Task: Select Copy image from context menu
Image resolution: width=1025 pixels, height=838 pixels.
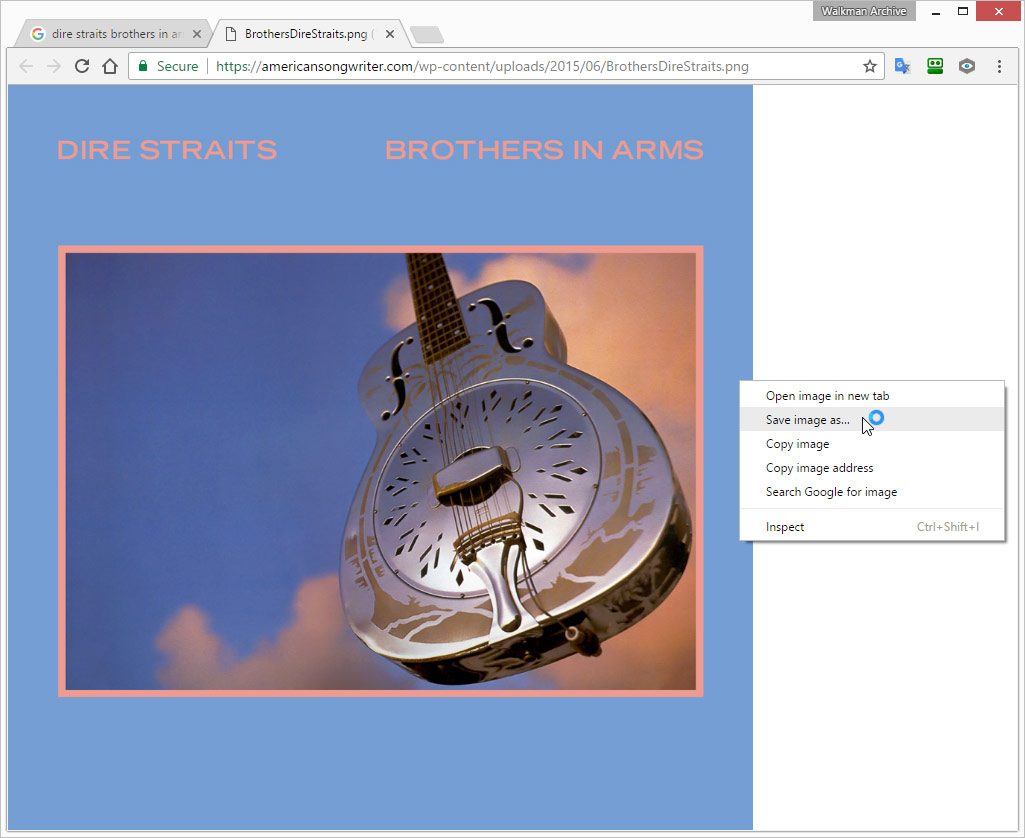Action: (x=872, y=444)
